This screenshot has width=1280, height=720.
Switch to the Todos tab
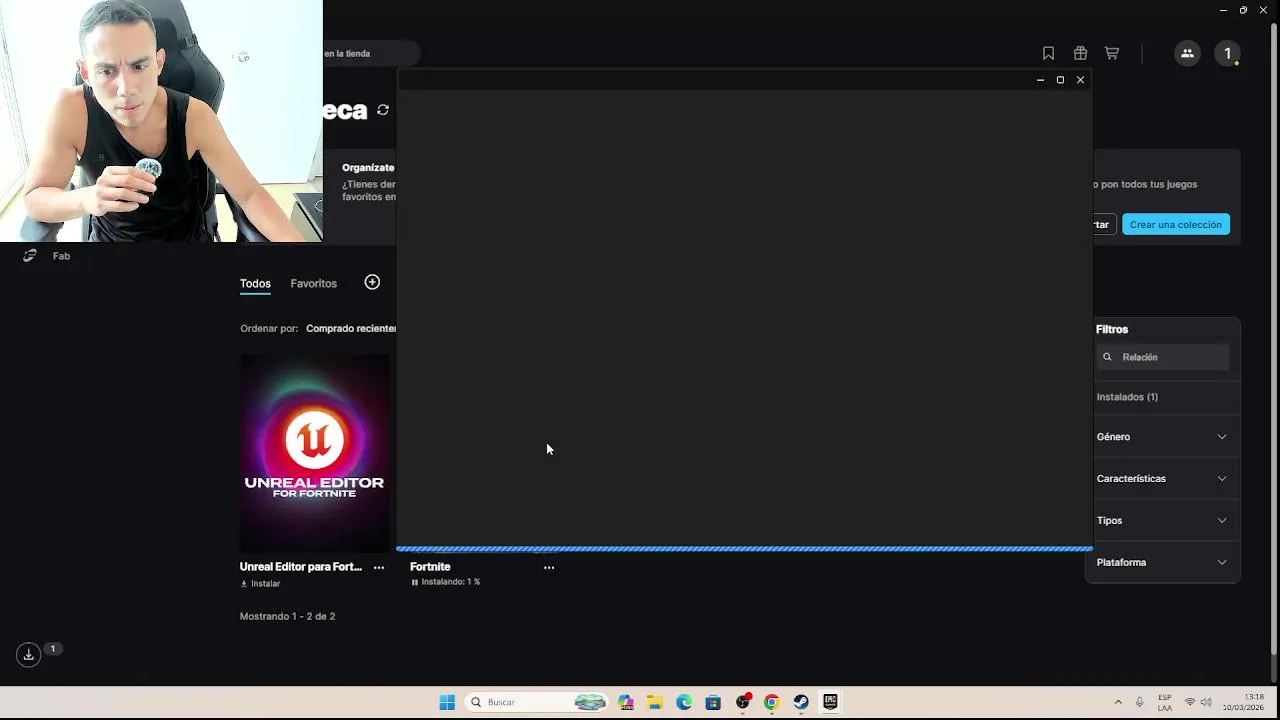(255, 283)
